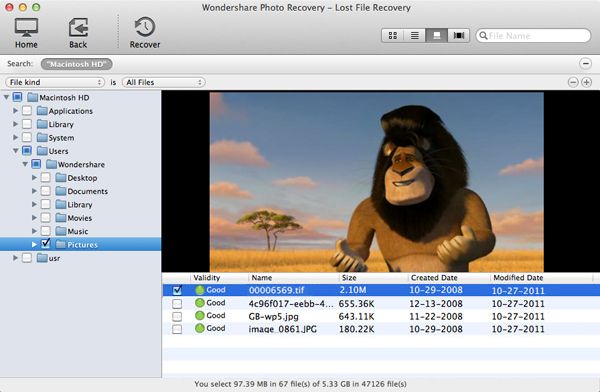Expand the Desktop folder
The image size is (600, 392).
[x=34, y=178]
